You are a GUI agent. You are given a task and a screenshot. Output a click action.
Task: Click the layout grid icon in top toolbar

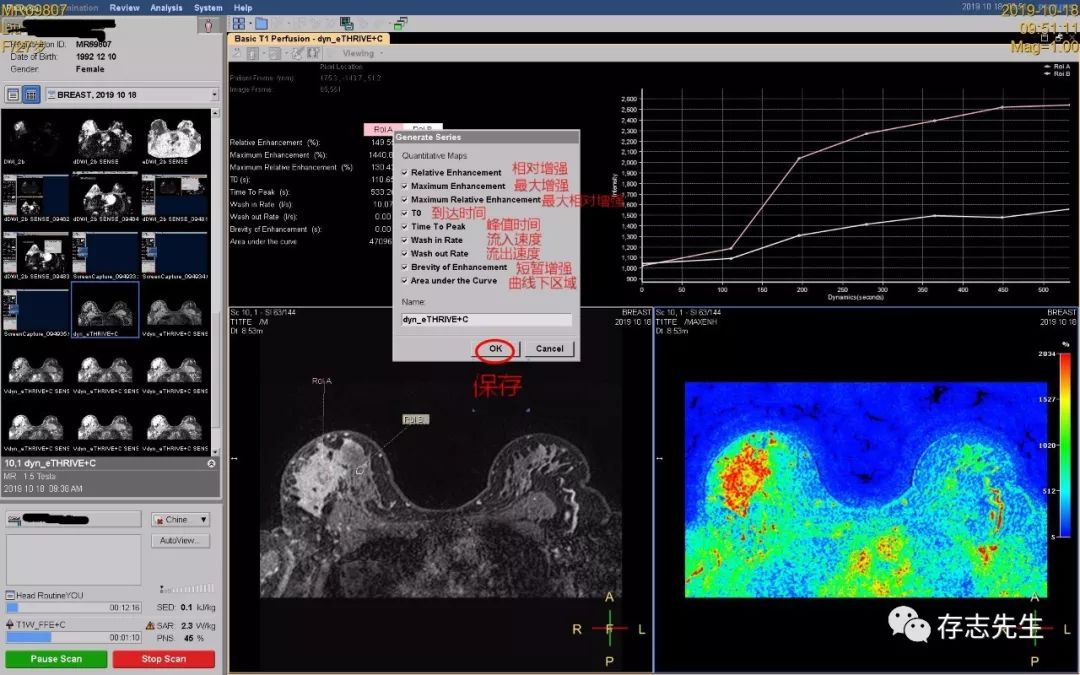(239, 23)
